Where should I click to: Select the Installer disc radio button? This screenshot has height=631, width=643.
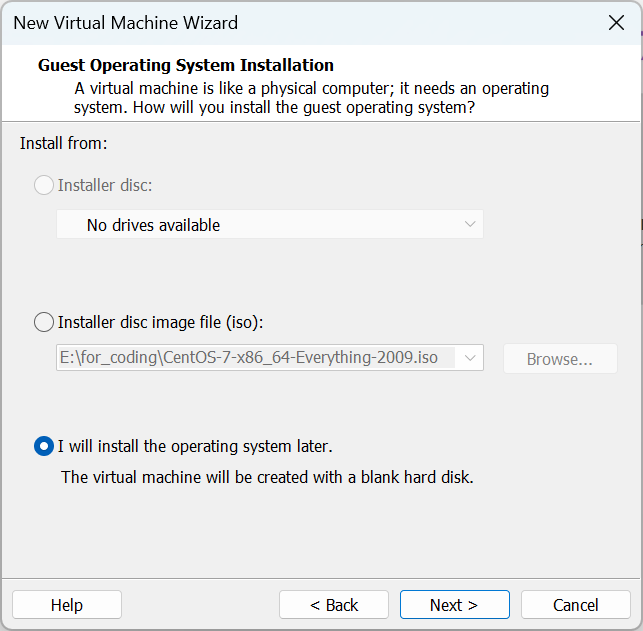[x=44, y=185]
